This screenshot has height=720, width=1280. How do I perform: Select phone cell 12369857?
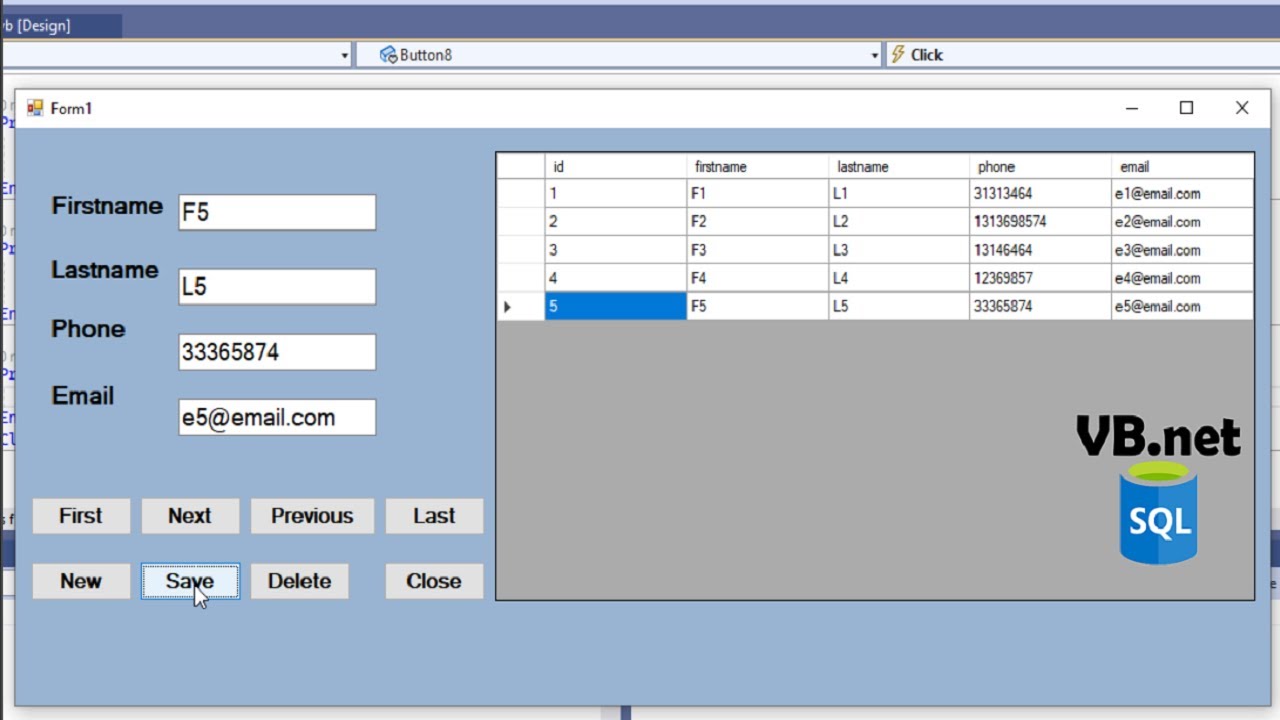(x=1040, y=278)
